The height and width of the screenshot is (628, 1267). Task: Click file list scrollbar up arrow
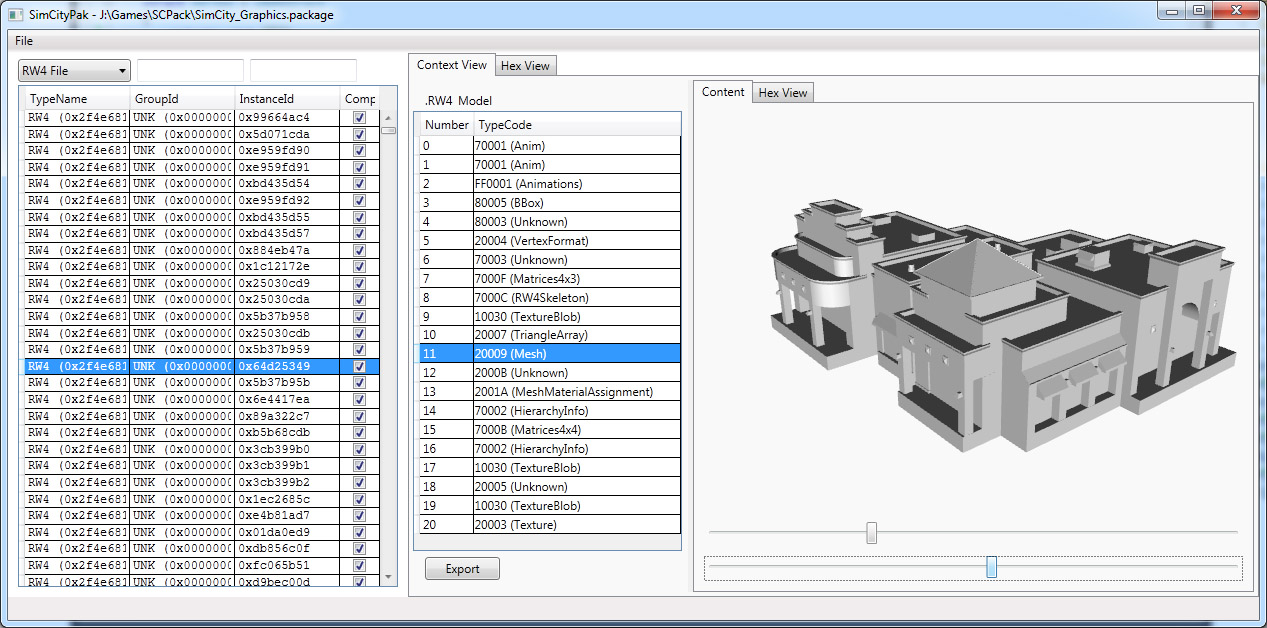pyautogui.click(x=388, y=117)
